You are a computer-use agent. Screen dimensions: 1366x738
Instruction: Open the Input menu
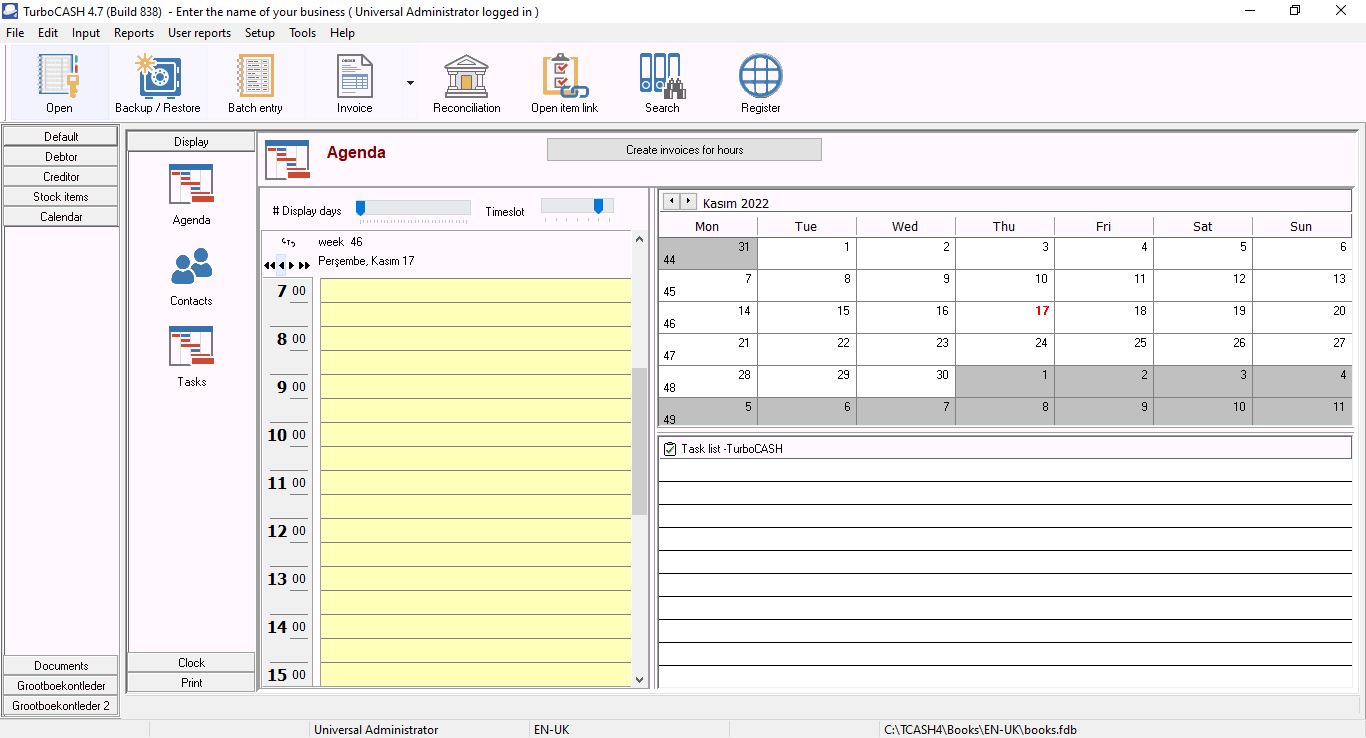tap(86, 33)
